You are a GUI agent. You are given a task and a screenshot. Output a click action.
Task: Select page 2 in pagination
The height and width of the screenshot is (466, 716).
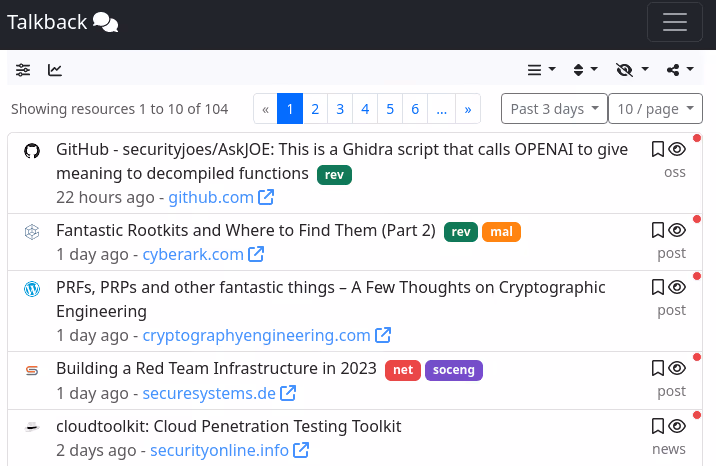[x=315, y=109]
